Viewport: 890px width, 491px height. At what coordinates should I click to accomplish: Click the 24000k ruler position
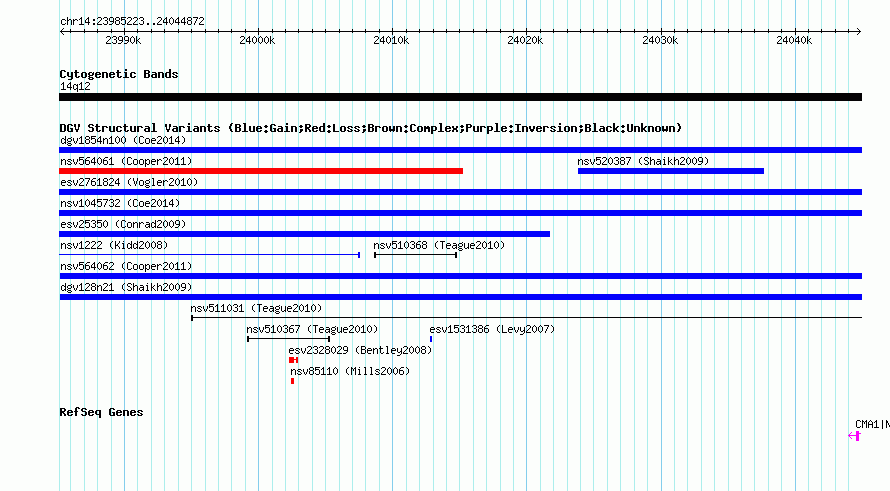tap(257, 40)
